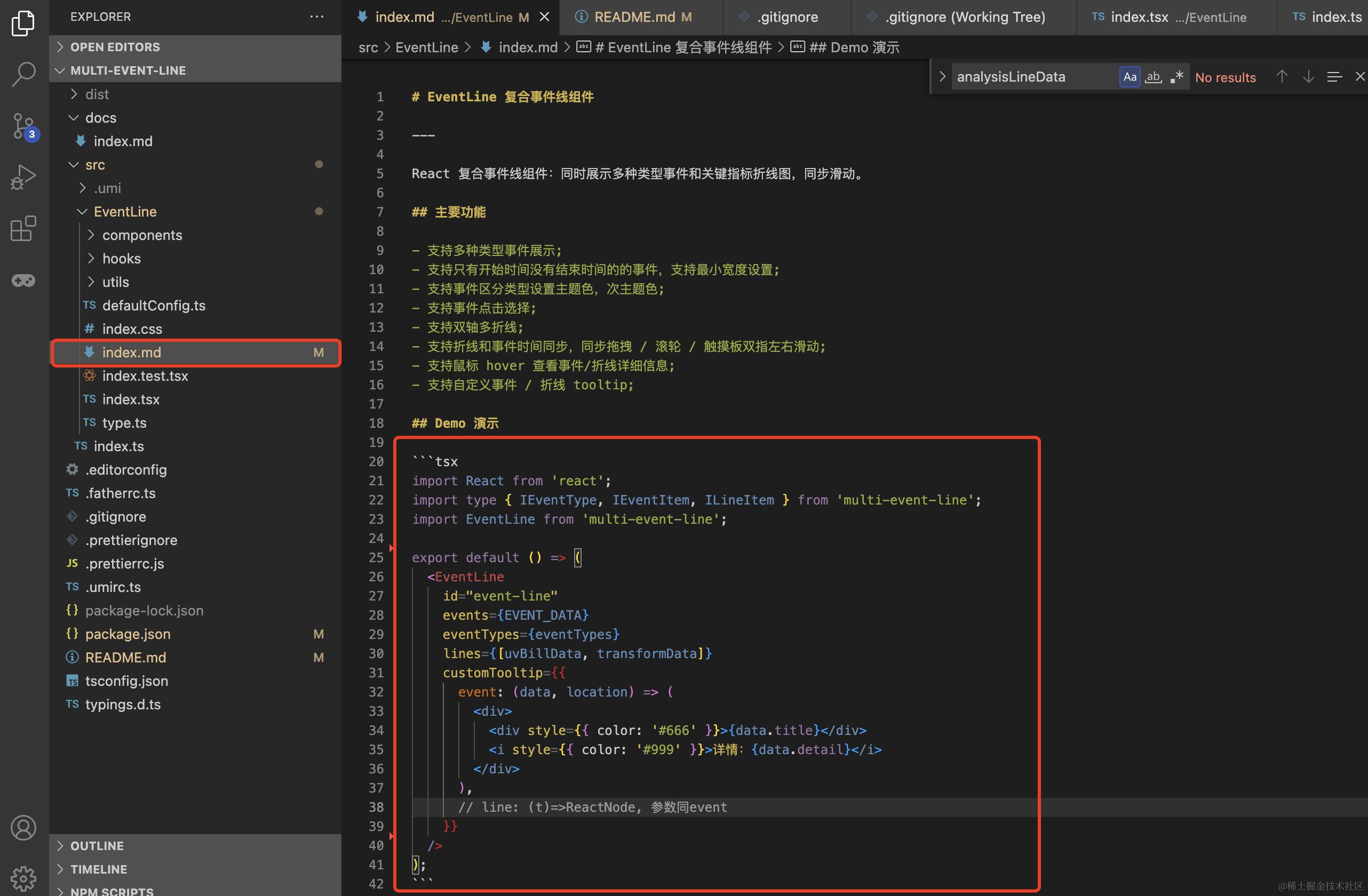Expand the utils folder
This screenshot has width=1368, height=896.
coord(195,282)
